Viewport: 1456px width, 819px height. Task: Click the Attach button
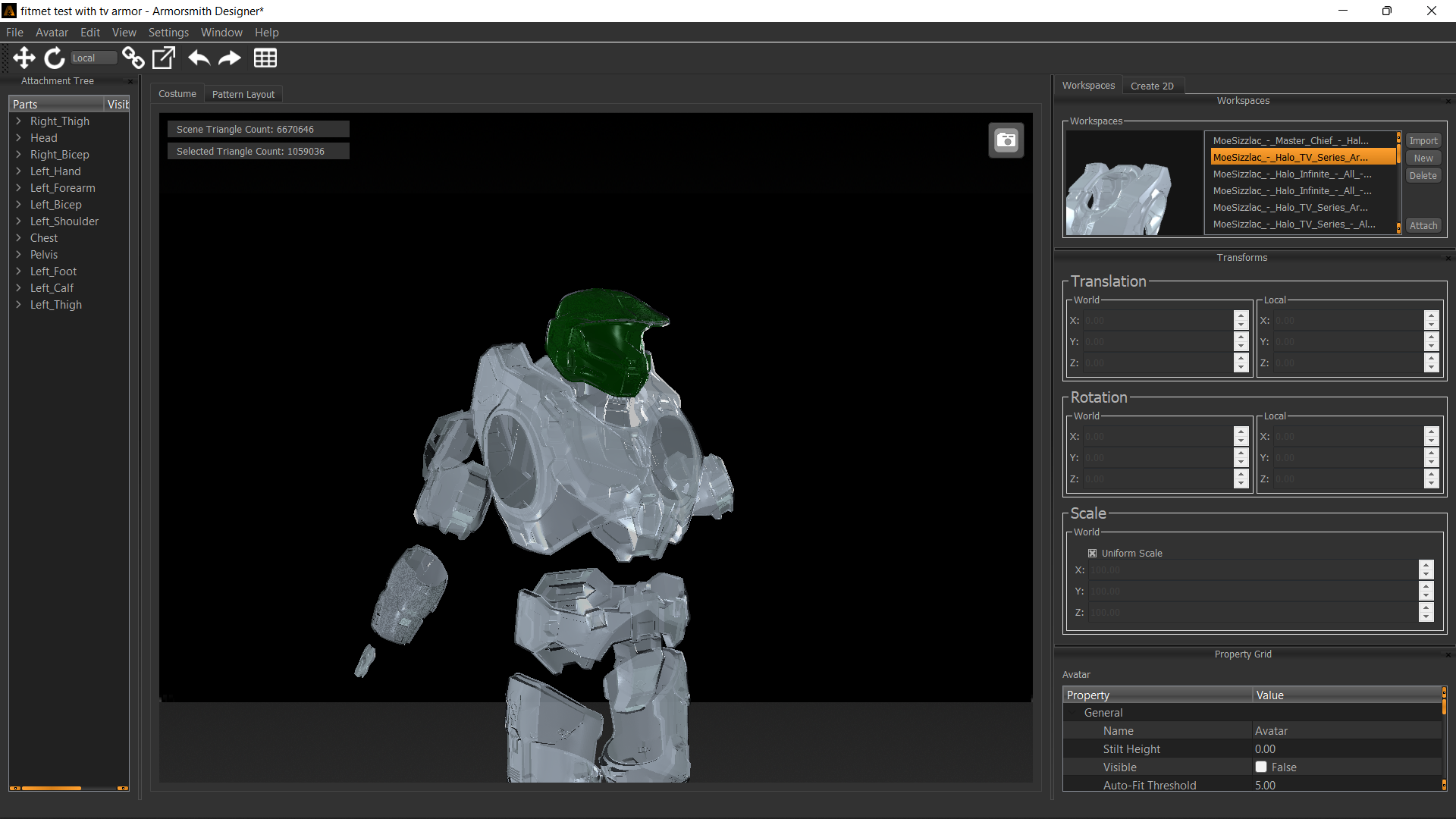[x=1423, y=226]
